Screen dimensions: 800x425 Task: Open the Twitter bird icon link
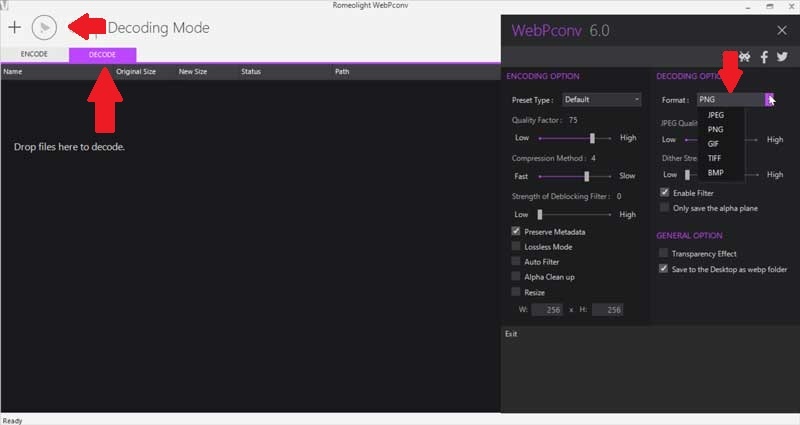tap(782, 57)
